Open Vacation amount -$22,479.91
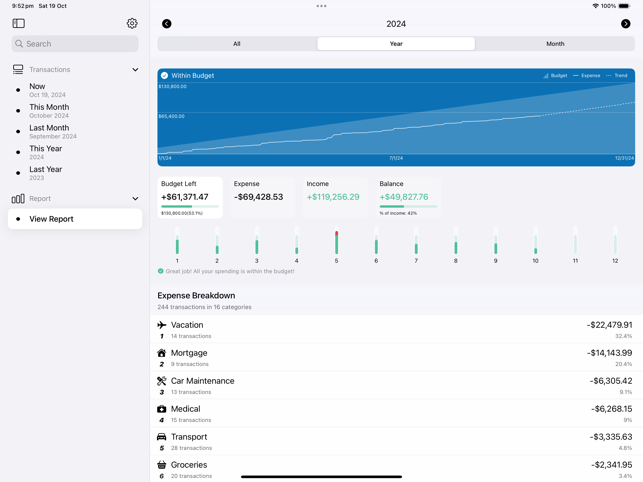Screen dimensions: 643x482 coord(609,325)
